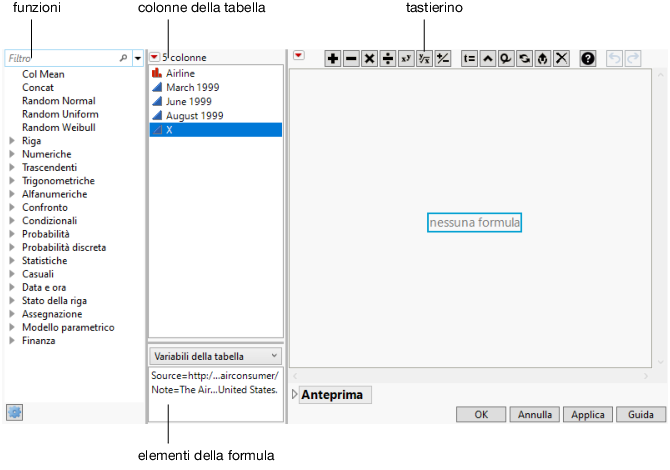Expand the Assegnazione function group

point(12,314)
